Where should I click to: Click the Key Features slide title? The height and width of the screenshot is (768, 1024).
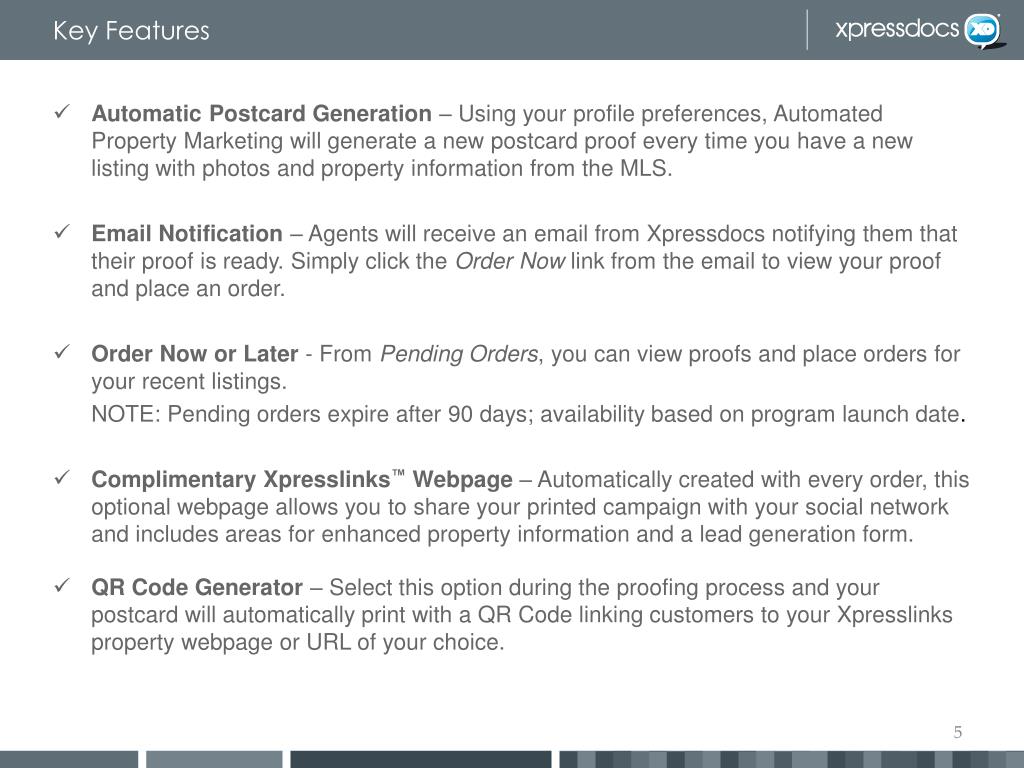click(x=131, y=31)
